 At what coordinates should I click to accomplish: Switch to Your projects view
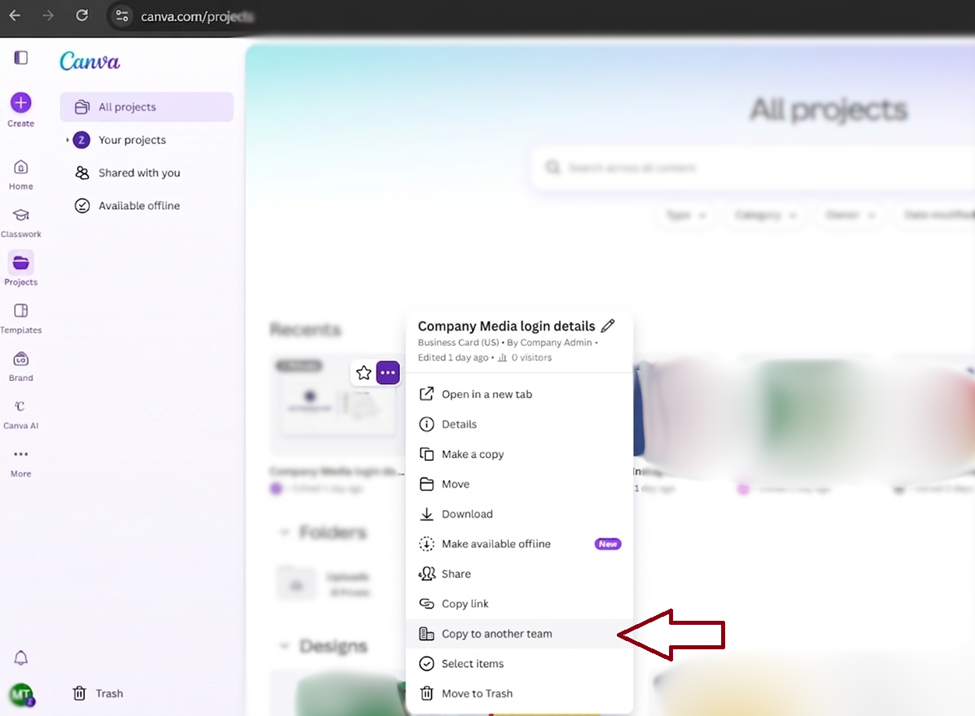click(133, 139)
